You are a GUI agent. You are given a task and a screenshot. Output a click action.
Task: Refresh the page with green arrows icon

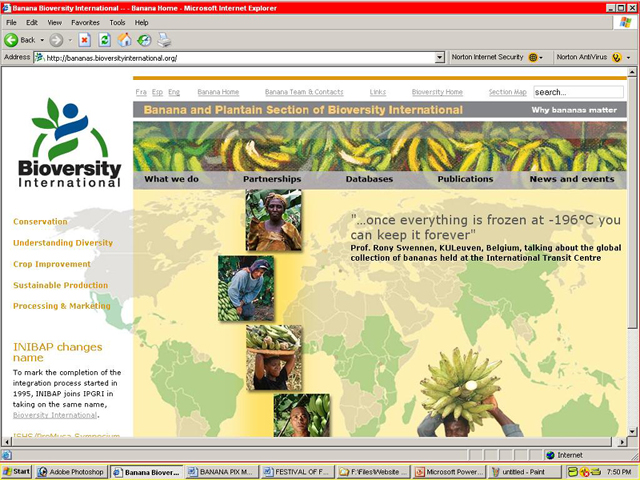[104, 40]
